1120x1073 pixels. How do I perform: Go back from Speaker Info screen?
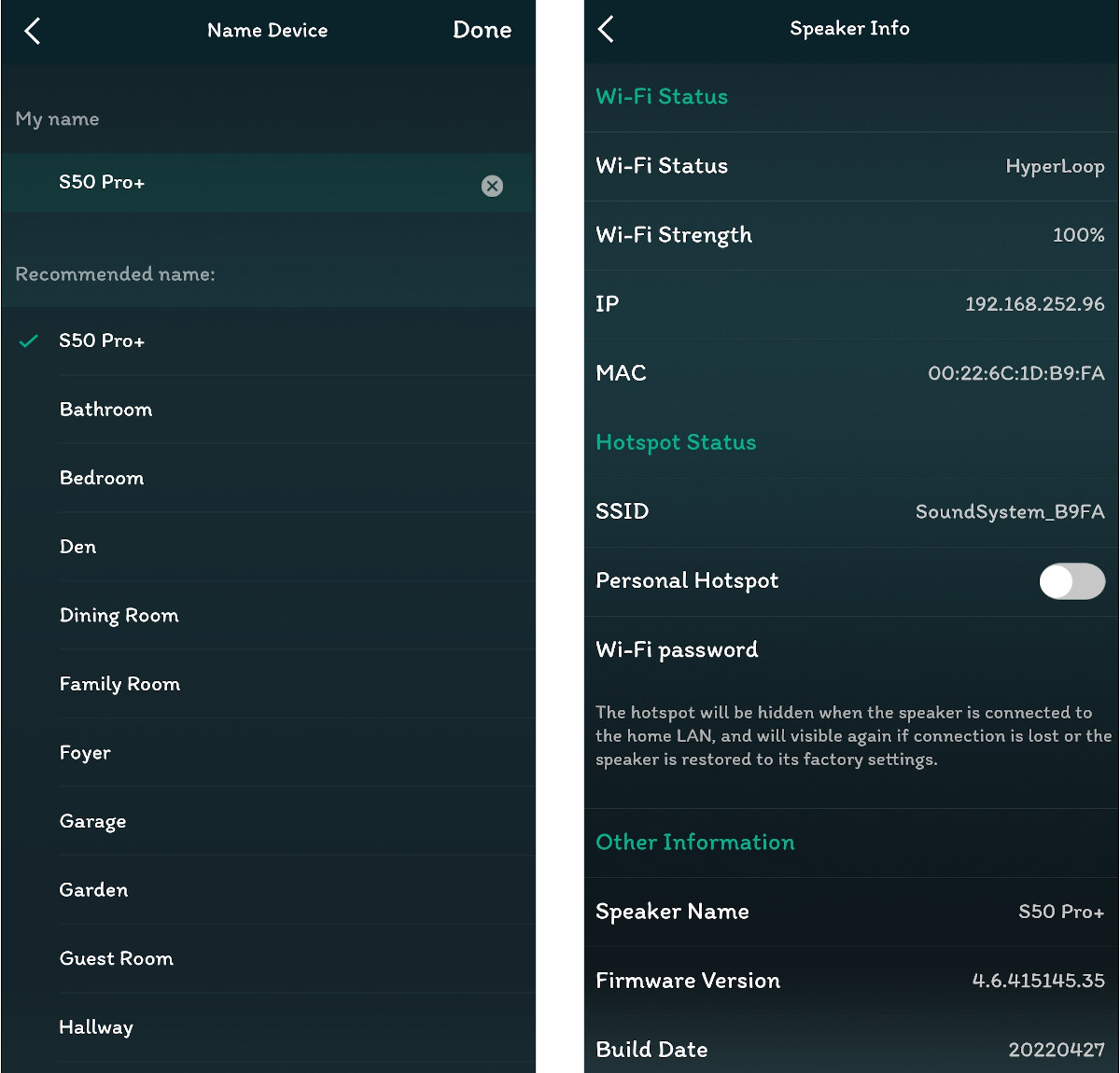click(x=606, y=29)
